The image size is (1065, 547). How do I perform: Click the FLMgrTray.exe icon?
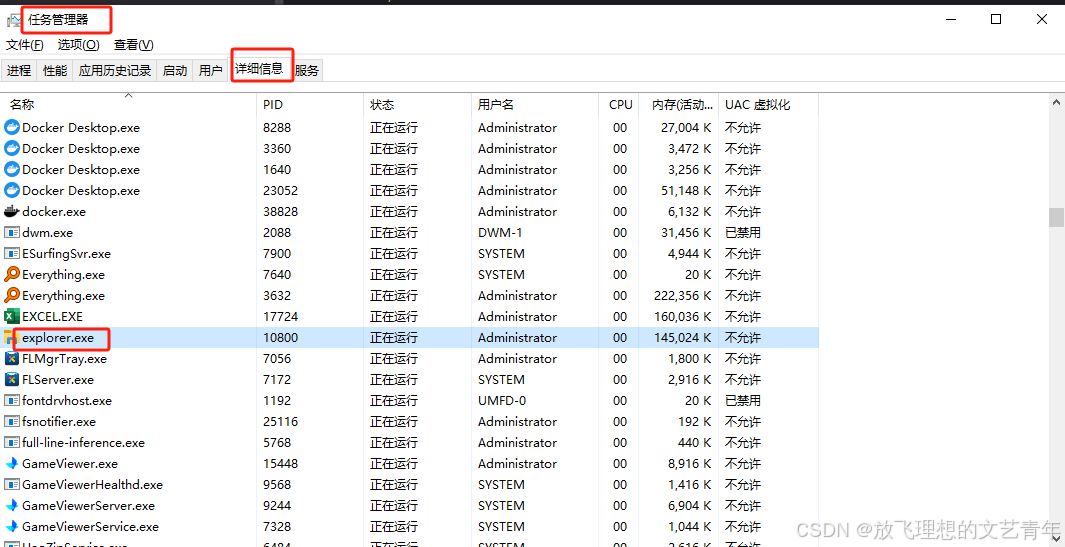(x=12, y=358)
